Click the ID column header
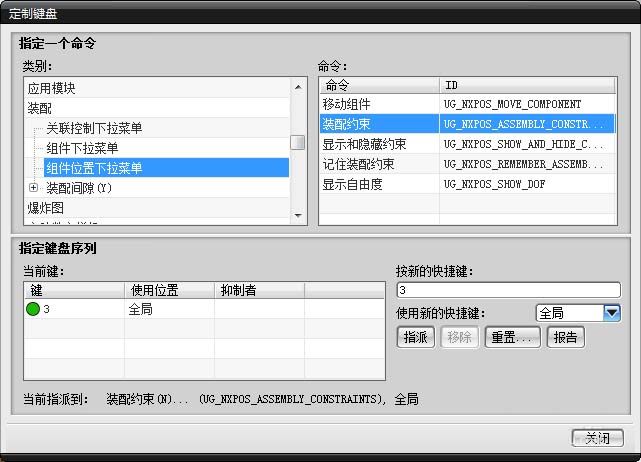641x462 pixels. click(527, 85)
